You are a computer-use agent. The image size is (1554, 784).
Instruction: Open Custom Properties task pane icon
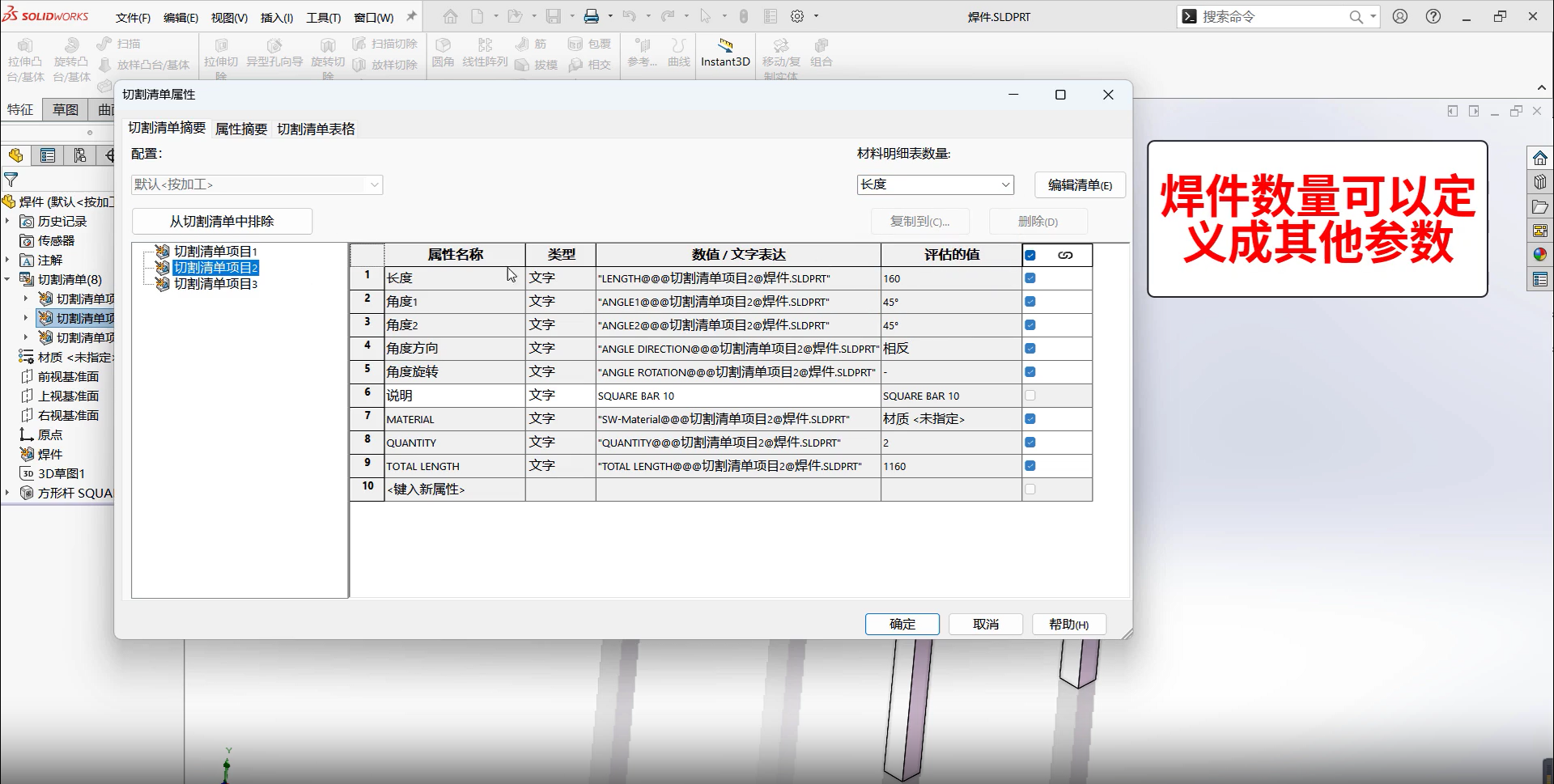pos(1539,280)
